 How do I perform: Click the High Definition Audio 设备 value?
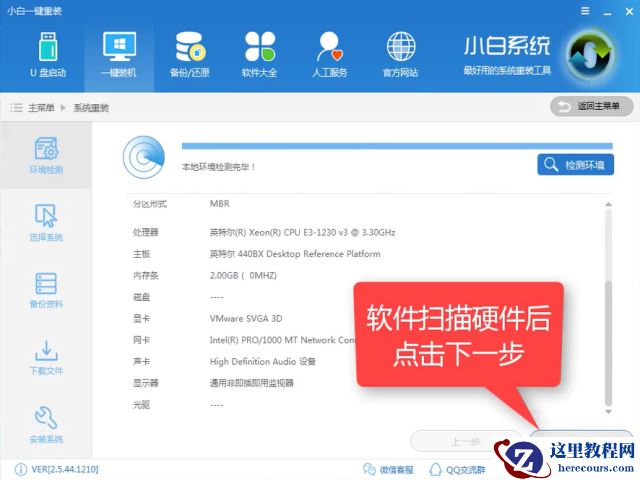coord(262,362)
